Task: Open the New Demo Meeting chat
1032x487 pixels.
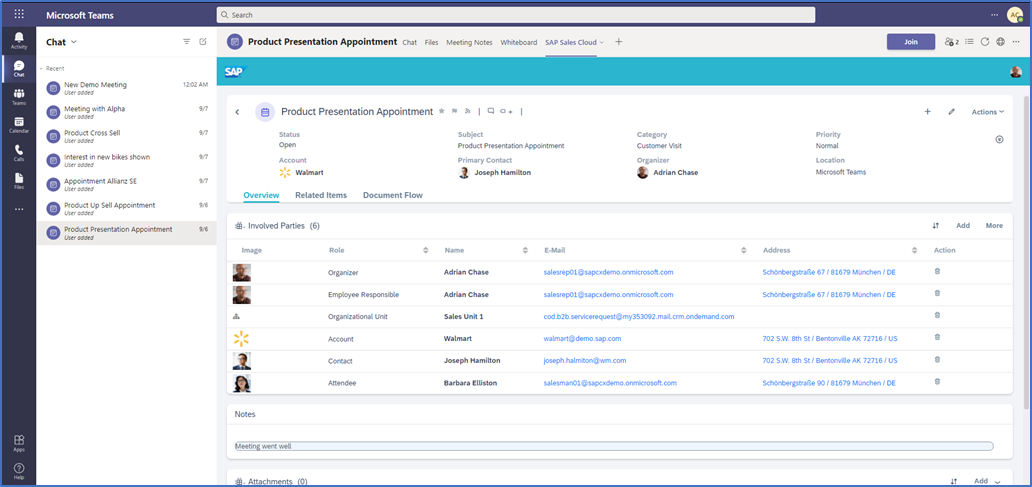Action: tap(126, 88)
